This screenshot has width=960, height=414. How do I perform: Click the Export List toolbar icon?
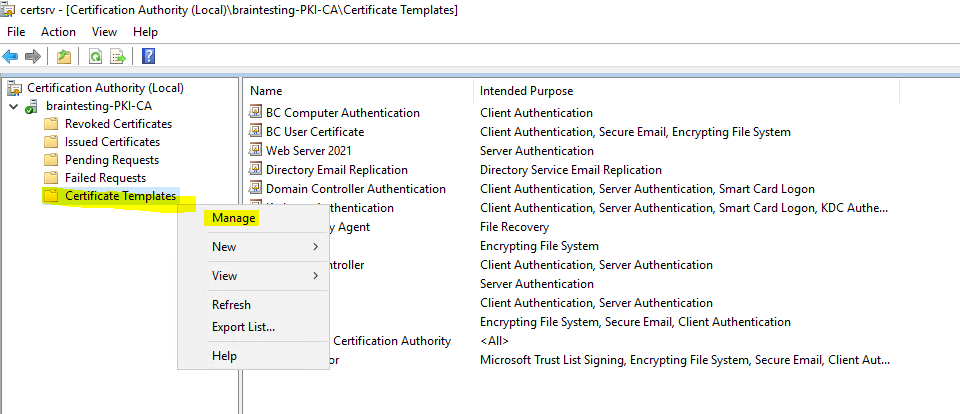pyautogui.click(x=118, y=57)
